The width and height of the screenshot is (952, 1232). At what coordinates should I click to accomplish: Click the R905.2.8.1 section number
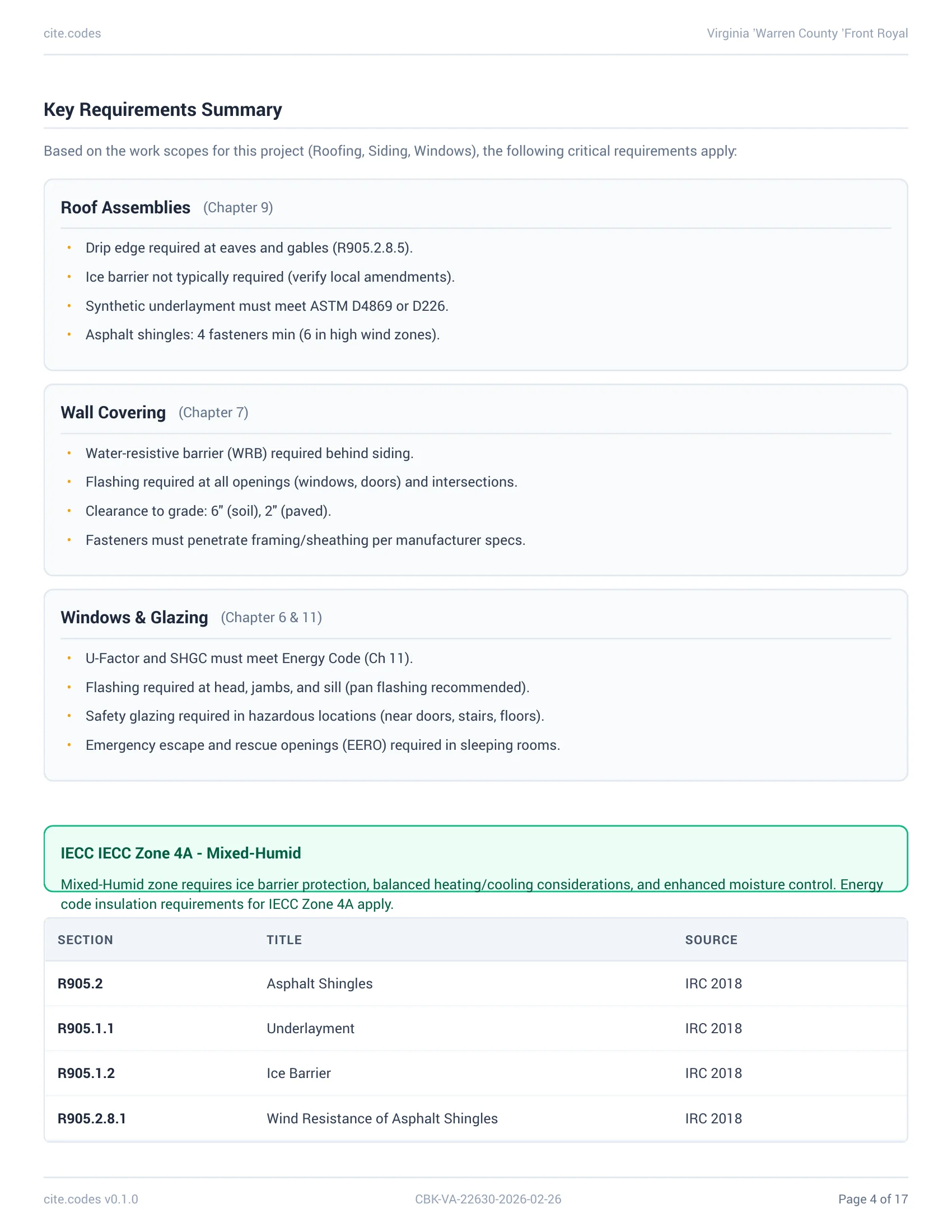pyautogui.click(x=91, y=1119)
